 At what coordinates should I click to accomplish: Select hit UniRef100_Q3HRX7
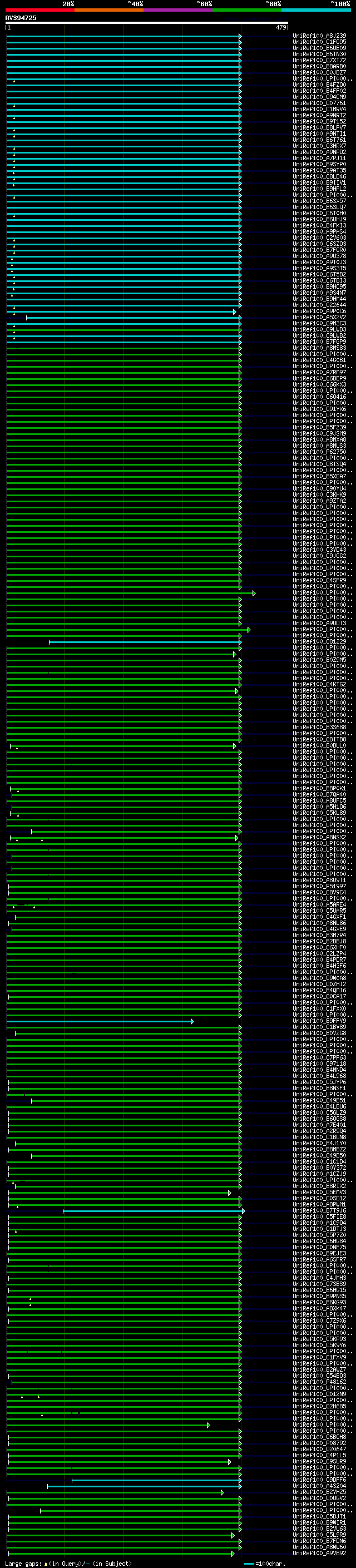click(x=319, y=146)
